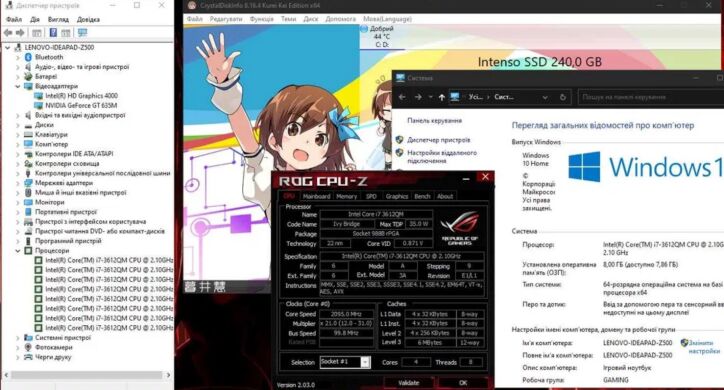The width and height of the screenshot is (724, 390).
Task: Expand the Мережеві адаптери category
Action: [18, 183]
